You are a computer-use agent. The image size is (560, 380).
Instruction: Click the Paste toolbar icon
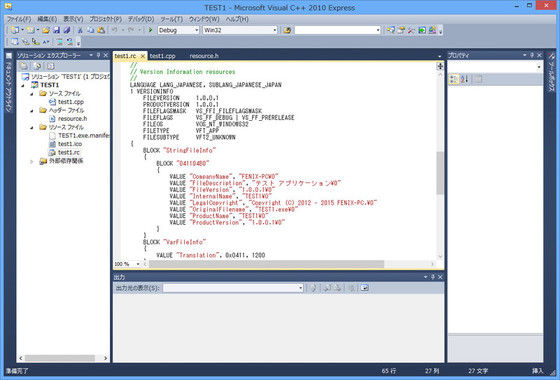click(101, 30)
